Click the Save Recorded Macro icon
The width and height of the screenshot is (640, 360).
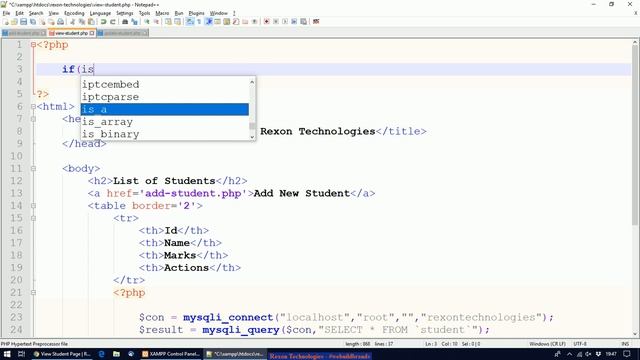point(303,22)
